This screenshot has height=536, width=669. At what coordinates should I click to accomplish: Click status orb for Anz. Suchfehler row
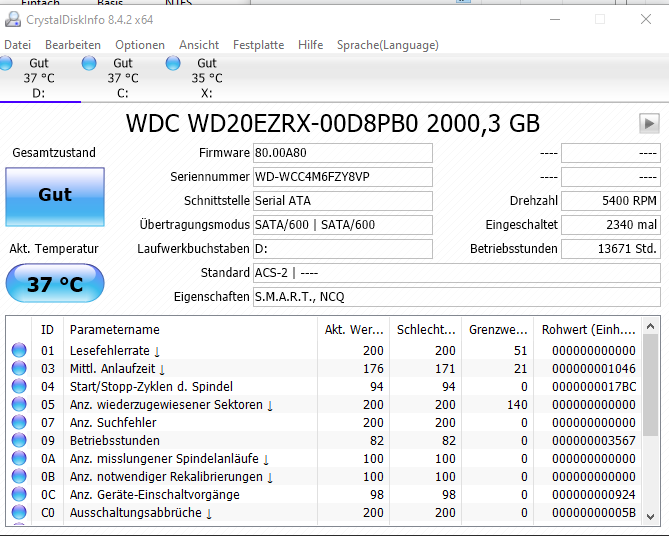pyautogui.click(x=19, y=422)
